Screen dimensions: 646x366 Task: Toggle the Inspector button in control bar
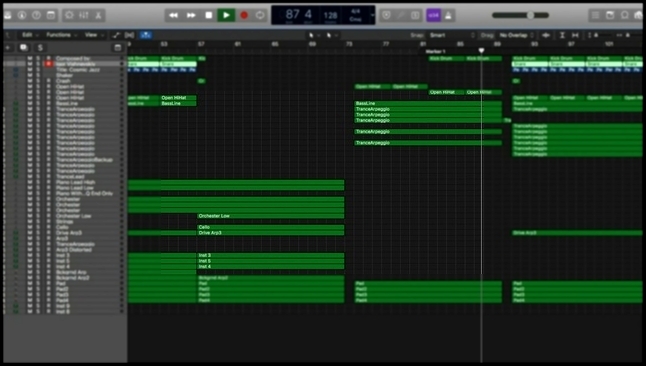click(x=22, y=15)
